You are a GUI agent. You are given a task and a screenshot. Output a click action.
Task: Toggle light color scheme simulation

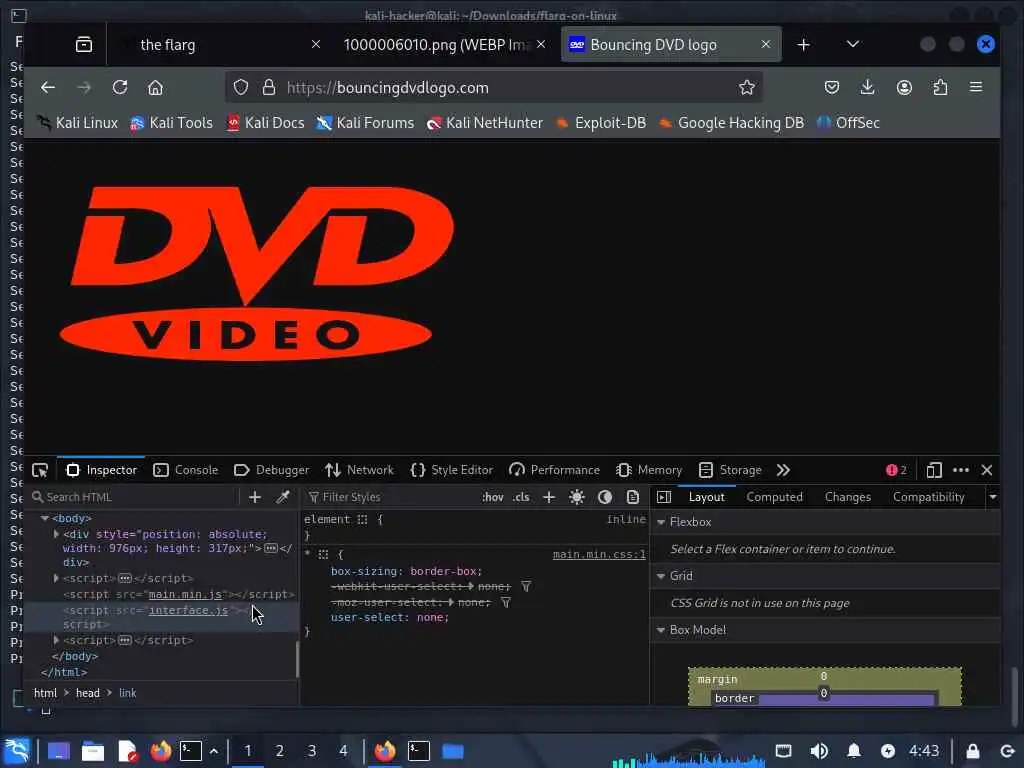point(577,497)
